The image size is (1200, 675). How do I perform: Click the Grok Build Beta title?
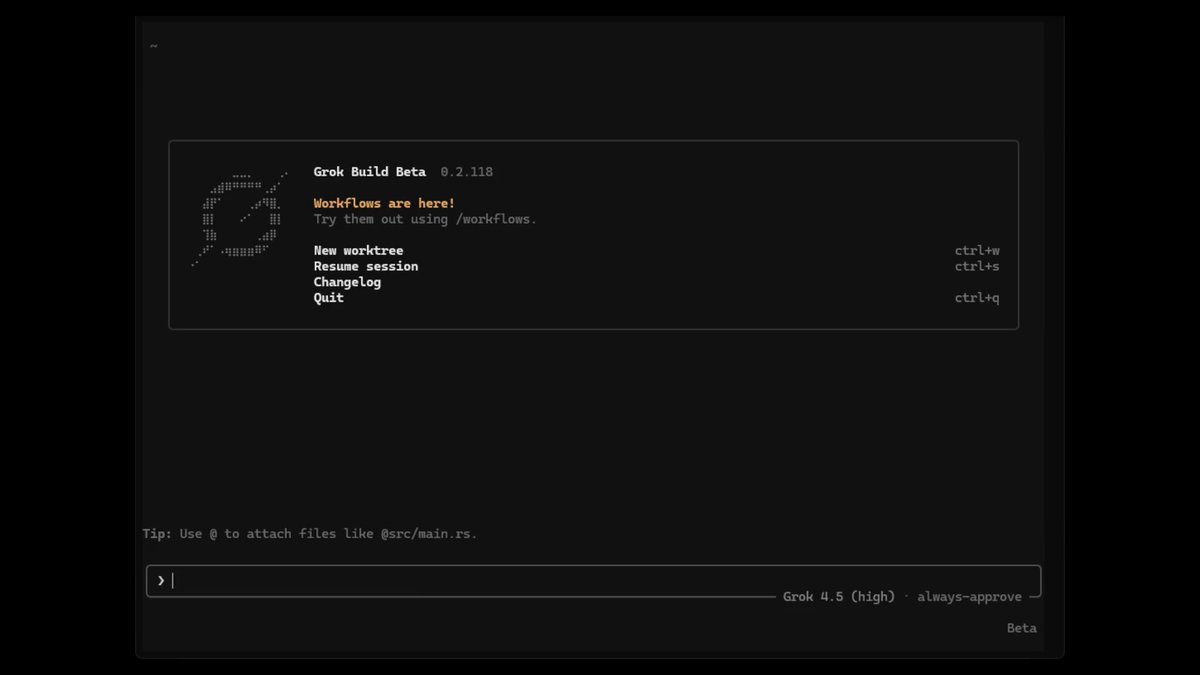(x=369, y=172)
